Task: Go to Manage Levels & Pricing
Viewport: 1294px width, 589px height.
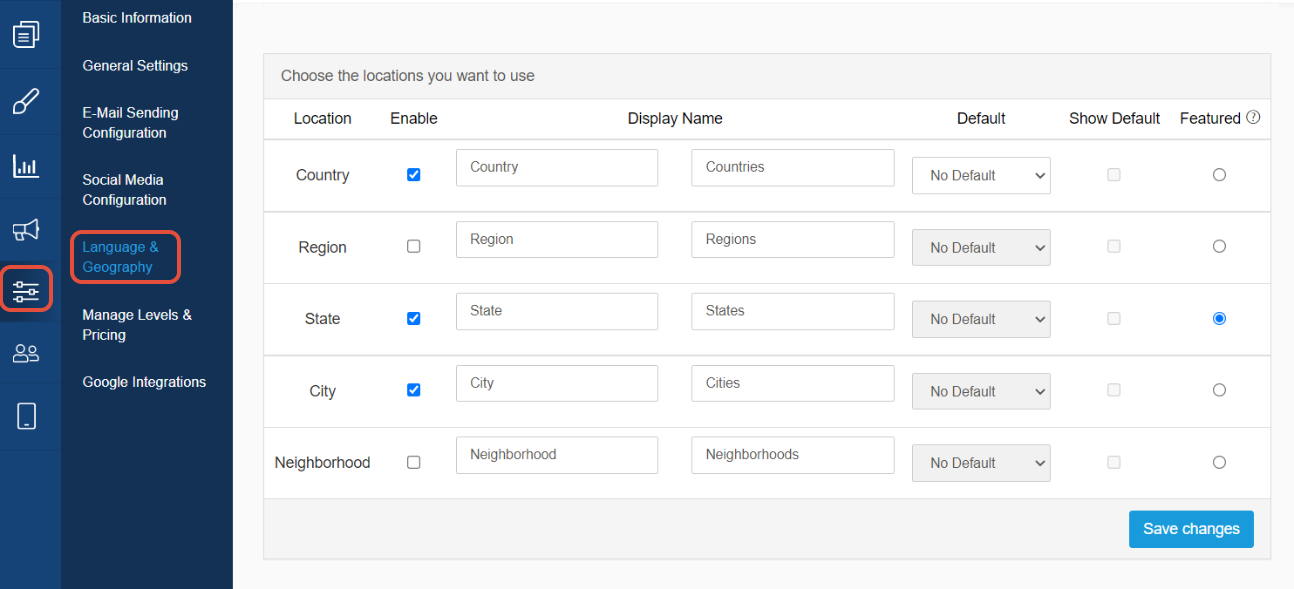Action: [137, 325]
